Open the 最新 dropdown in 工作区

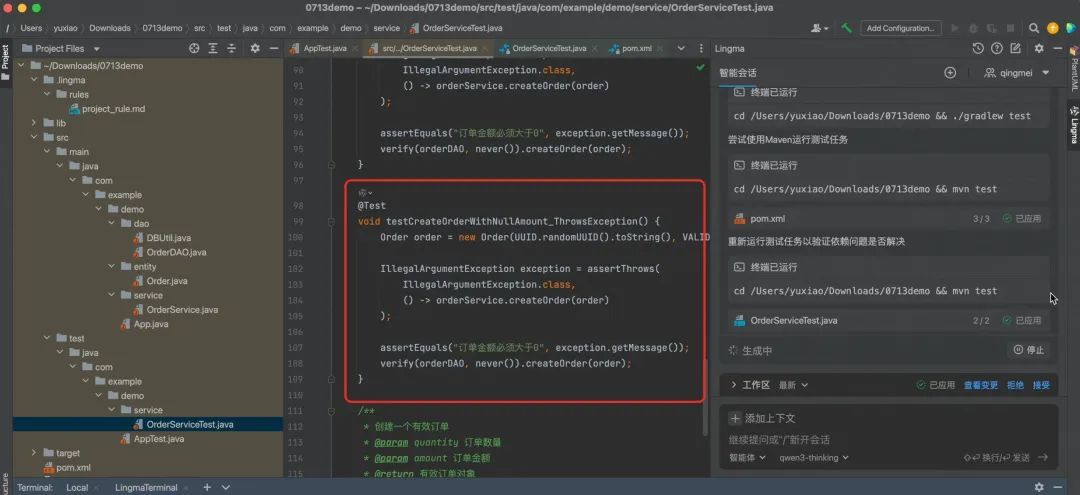[793, 385]
